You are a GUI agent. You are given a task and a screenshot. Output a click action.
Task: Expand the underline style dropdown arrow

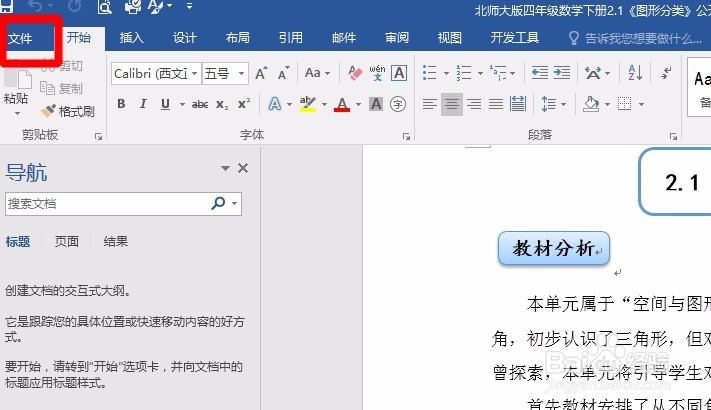click(x=182, y=104)
